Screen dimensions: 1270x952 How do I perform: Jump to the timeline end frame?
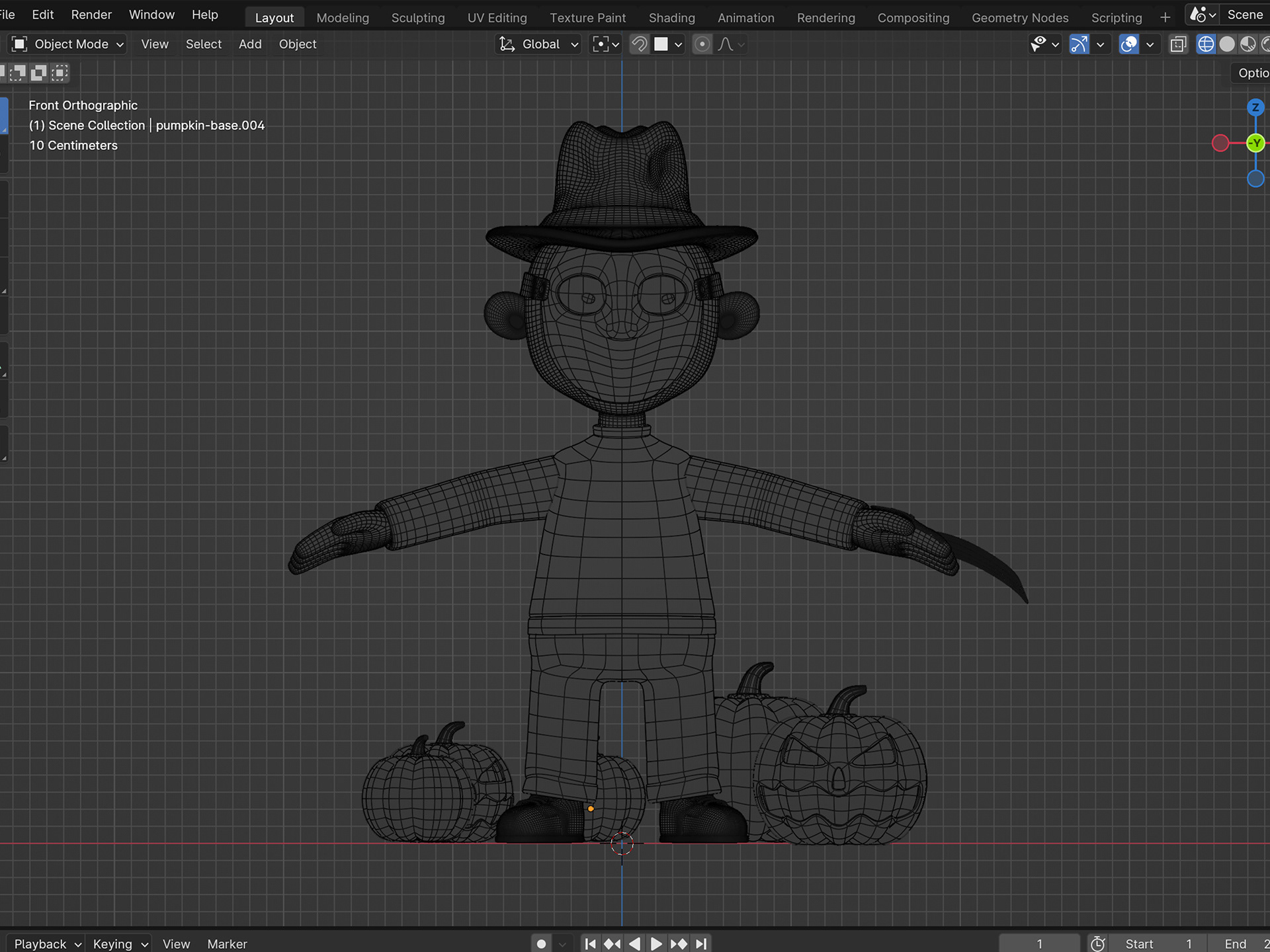point(702,943)
